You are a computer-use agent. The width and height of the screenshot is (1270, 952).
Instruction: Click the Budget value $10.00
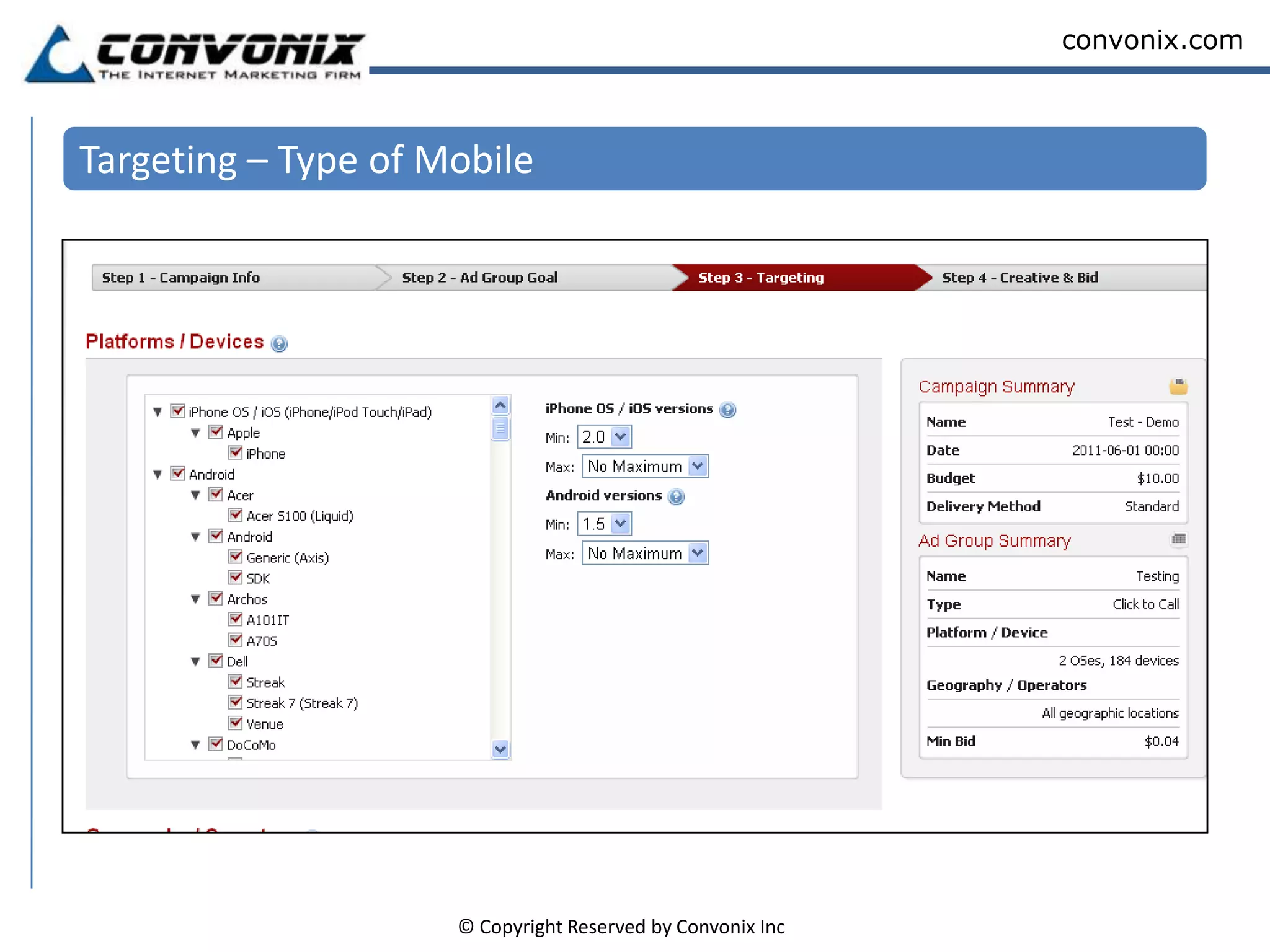(1158, 478)
